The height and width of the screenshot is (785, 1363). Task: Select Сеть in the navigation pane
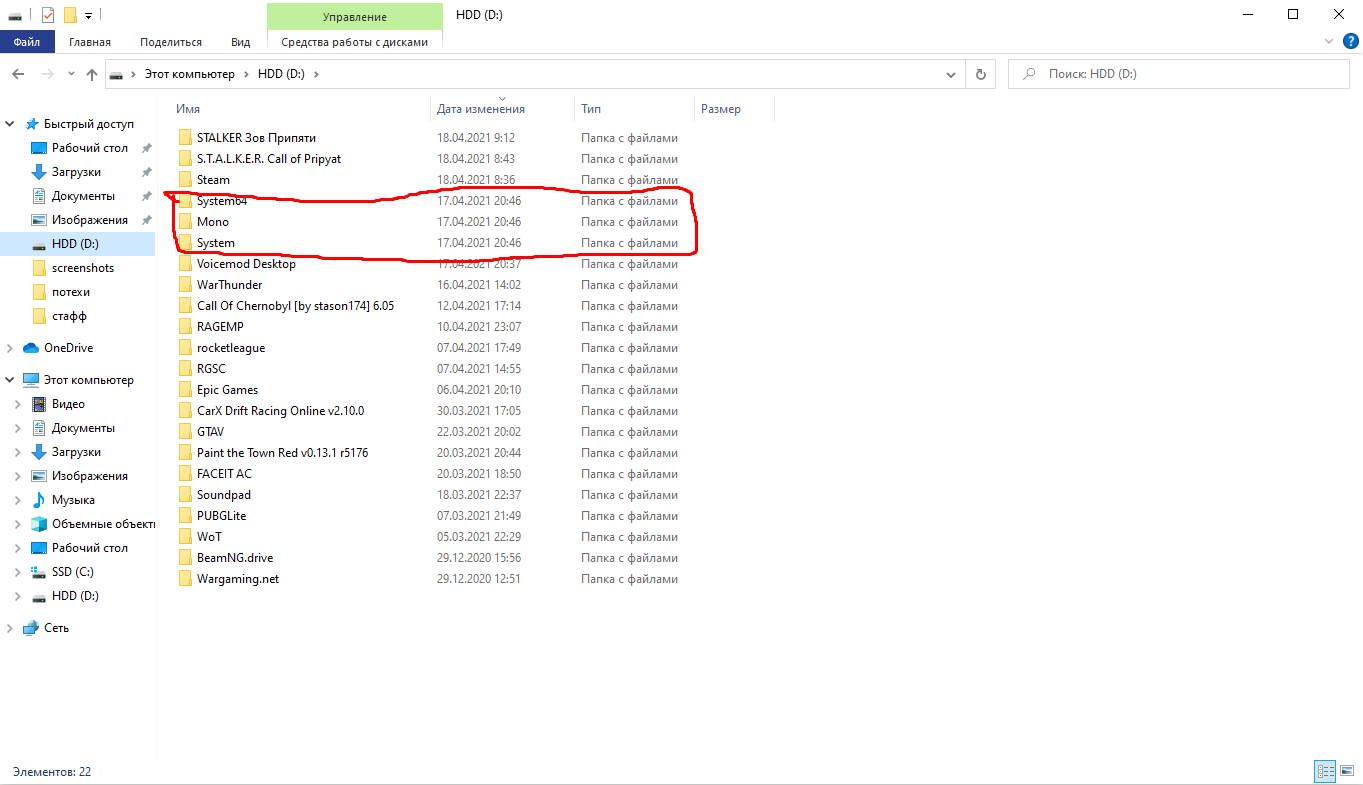56,628
